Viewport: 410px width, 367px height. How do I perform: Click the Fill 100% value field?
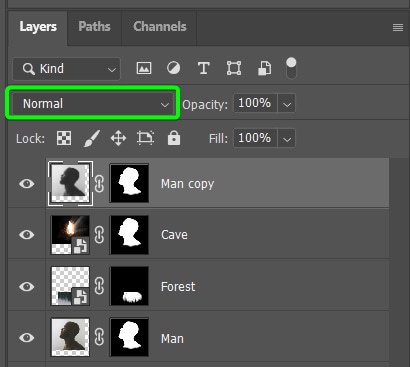click(255, 138)
